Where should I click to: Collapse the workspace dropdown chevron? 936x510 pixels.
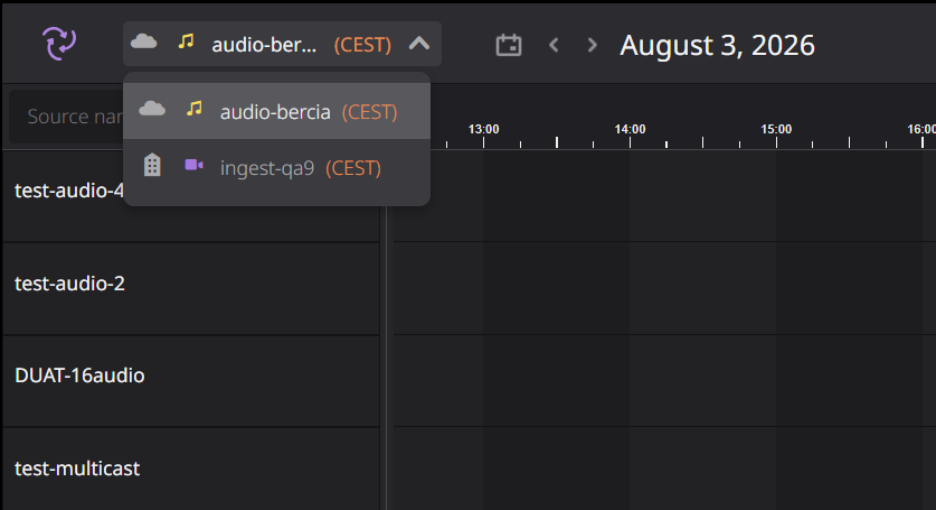(x=419, y=44)
